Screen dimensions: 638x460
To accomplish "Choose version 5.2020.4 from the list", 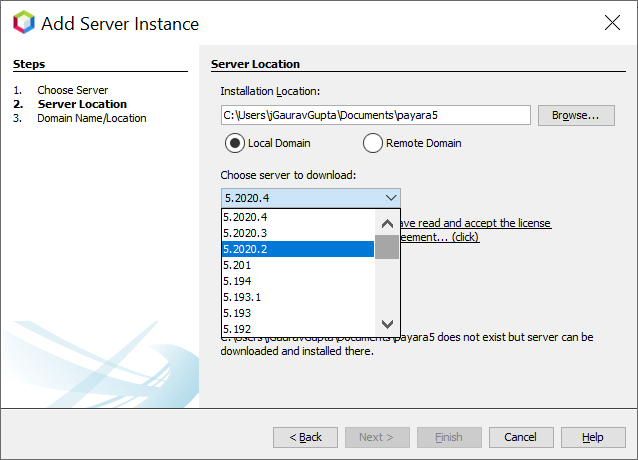I will pyautogui.click(x=298, y=217).
